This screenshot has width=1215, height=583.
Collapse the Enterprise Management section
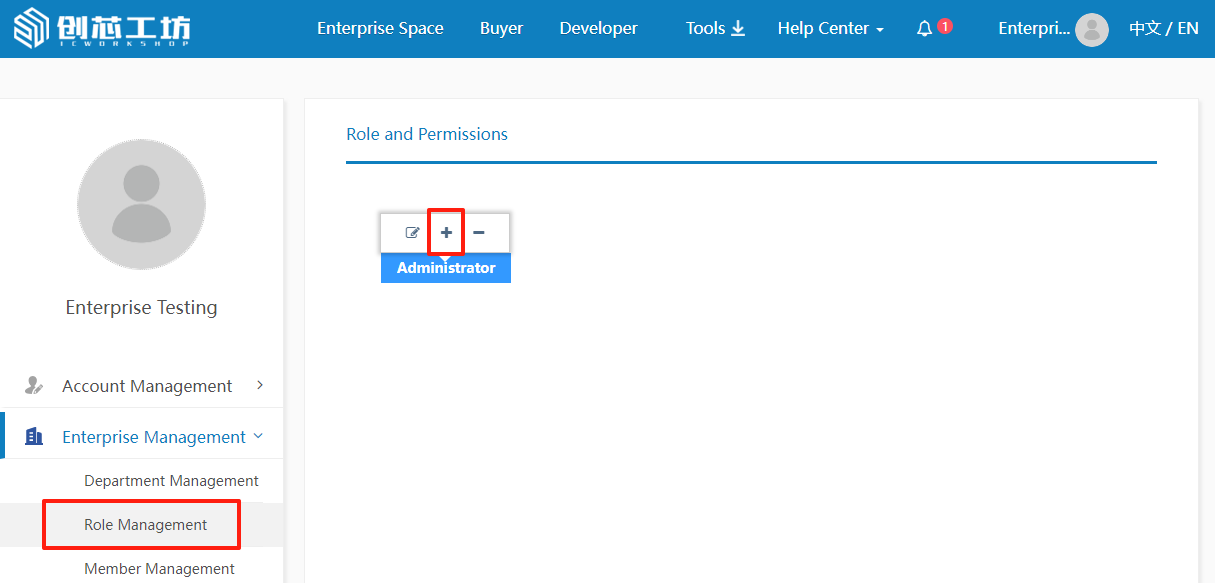click(258, 436)
